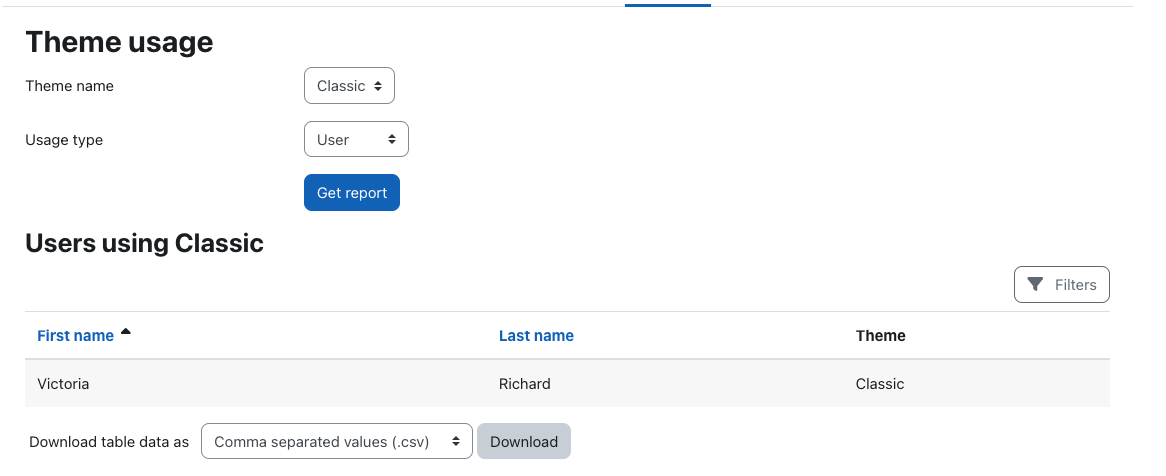Select the Victoria cell in the table
Screen dimensions: 1166x476
pos(63,384)
